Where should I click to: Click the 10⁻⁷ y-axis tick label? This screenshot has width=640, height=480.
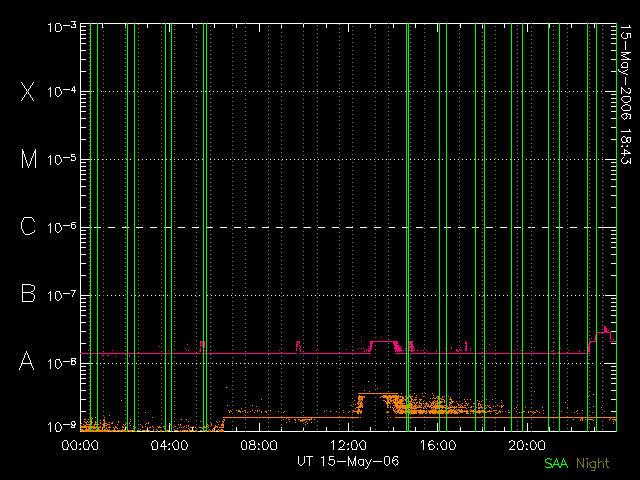[62, 295]
